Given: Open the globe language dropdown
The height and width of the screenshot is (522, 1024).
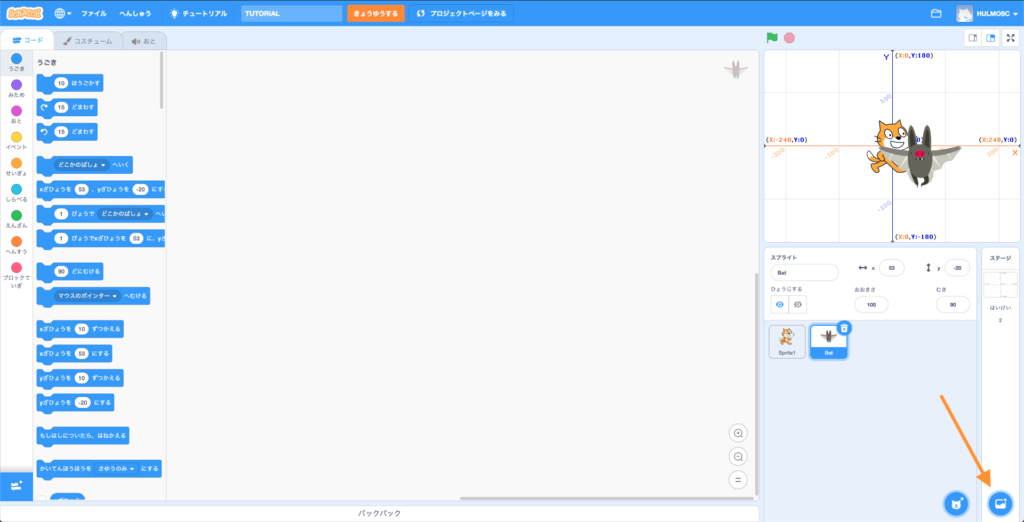Looking at the screenshot, I should coord(64,14).
